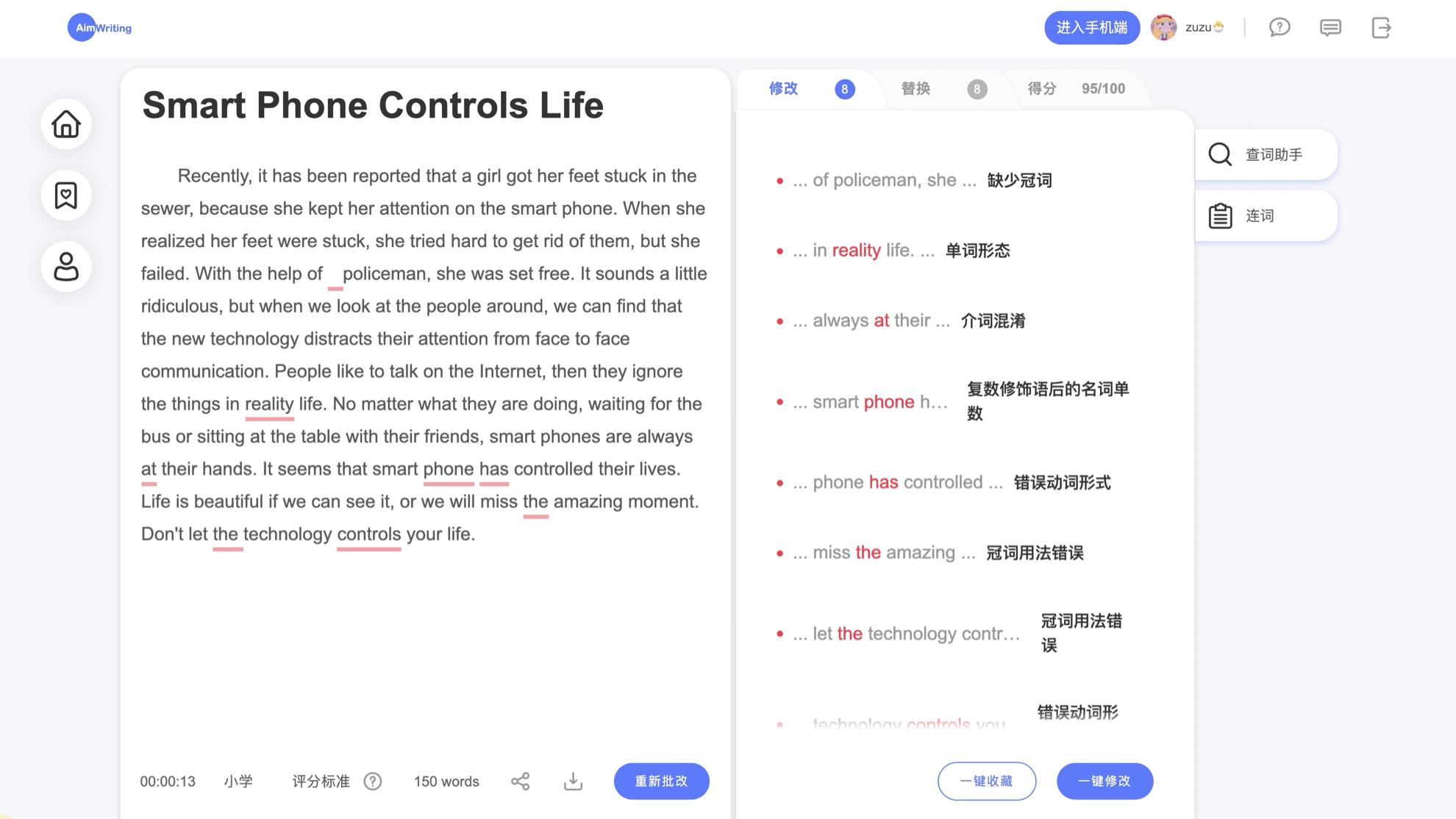Click the zuzu profile avatar
The height and width of the screenshot is (819, 1456).
pos(1163,27)
